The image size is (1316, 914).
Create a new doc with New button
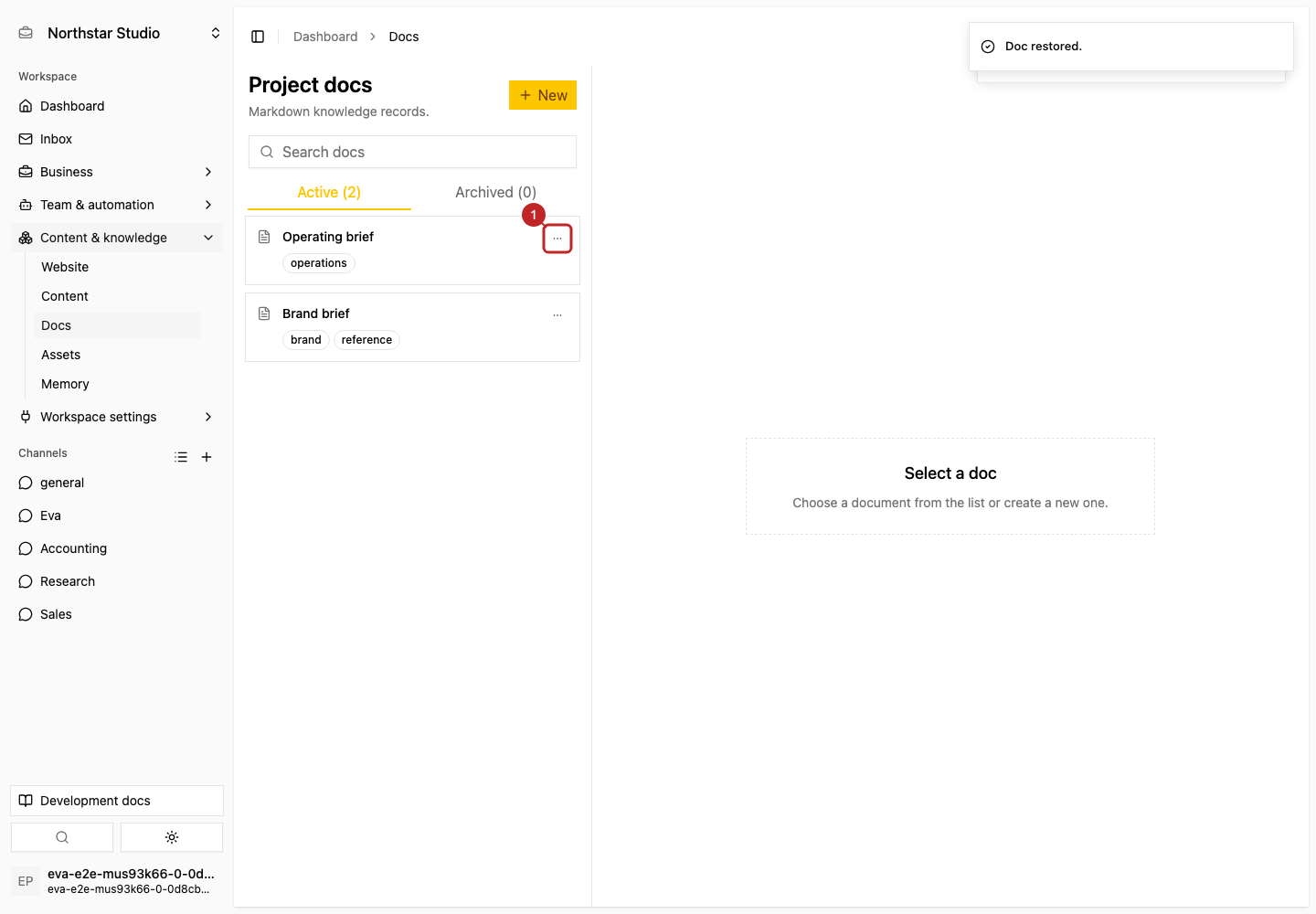543,95
